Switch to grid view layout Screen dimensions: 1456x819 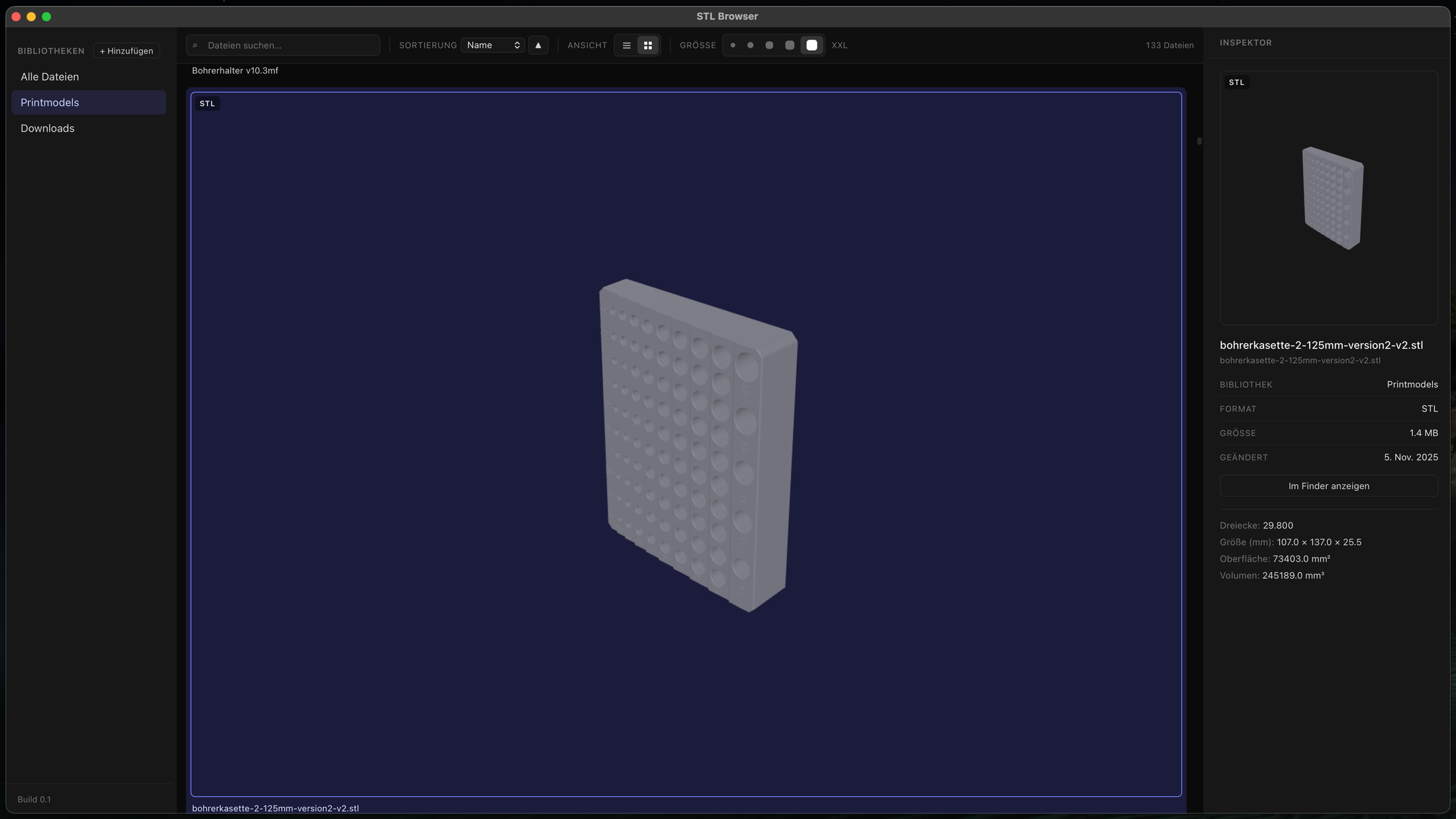coord(648,46)
